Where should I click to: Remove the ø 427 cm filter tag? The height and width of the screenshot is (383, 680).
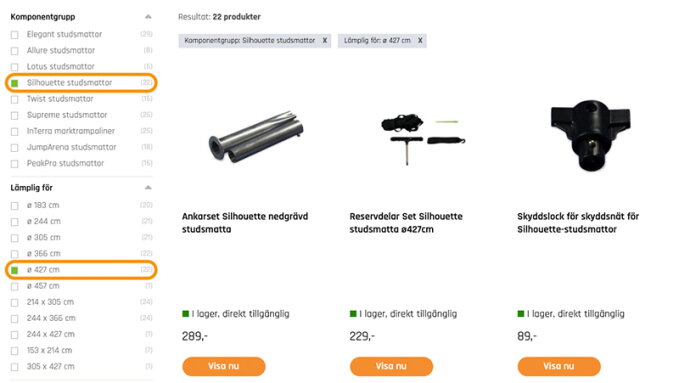point(420,40)
